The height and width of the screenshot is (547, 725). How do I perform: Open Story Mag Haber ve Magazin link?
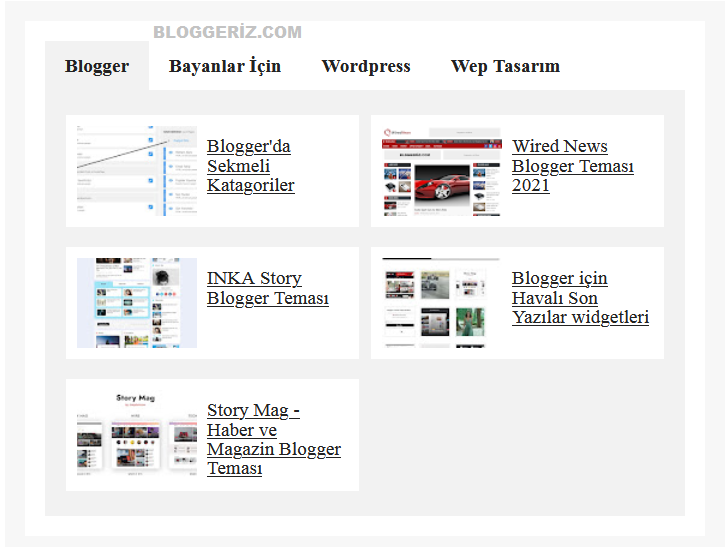[274, 439]
